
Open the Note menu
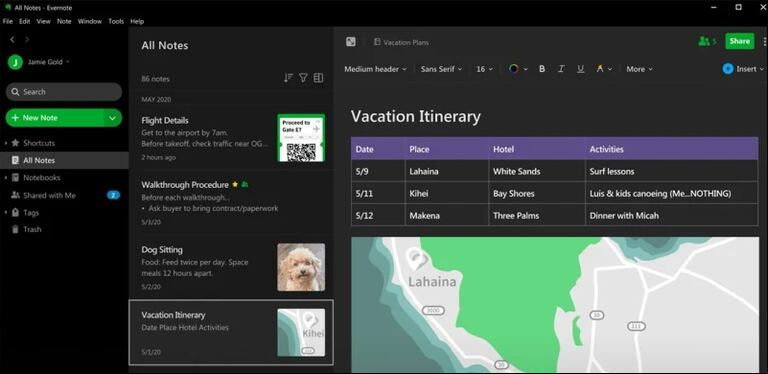(64, 22)
